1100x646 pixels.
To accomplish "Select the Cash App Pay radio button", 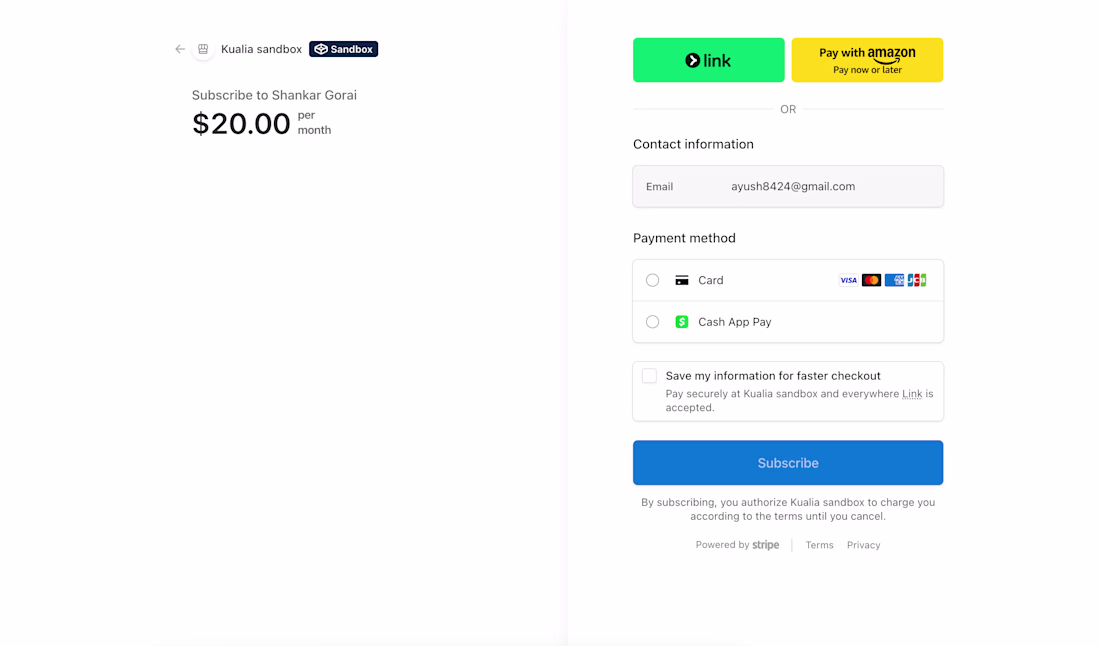I will point(653,322).
